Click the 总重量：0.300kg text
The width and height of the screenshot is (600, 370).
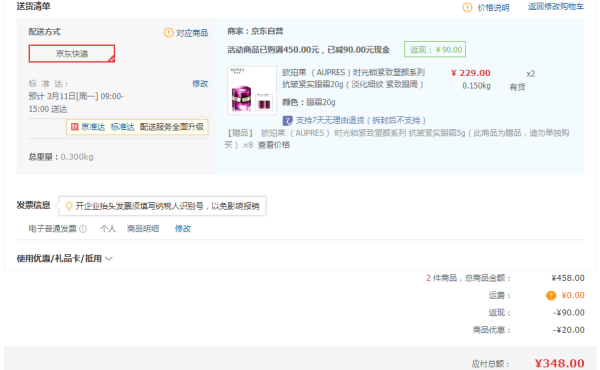pyautogui.click(x=61, y=157)
